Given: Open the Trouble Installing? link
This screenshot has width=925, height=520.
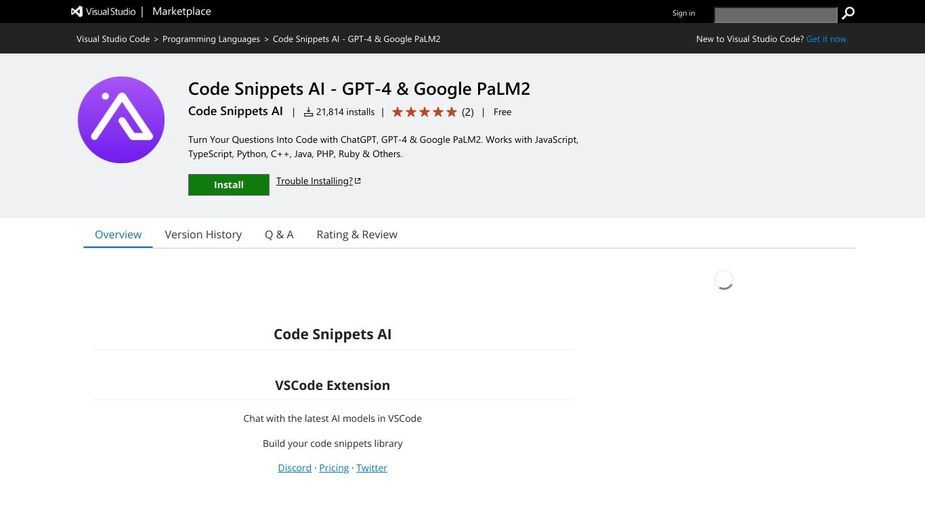Looking at the screenshot, I should pyautogui.click(x=314, y=181).
